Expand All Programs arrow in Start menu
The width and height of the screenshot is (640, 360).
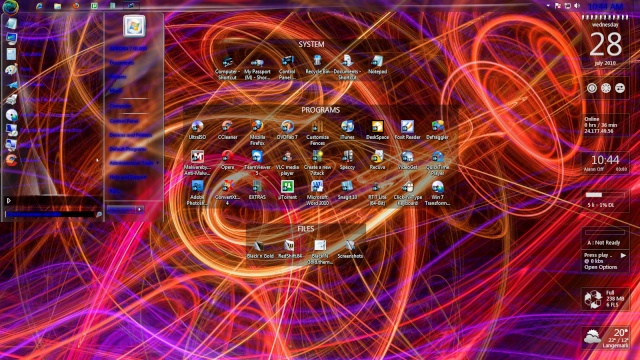(x=9, y=200)
